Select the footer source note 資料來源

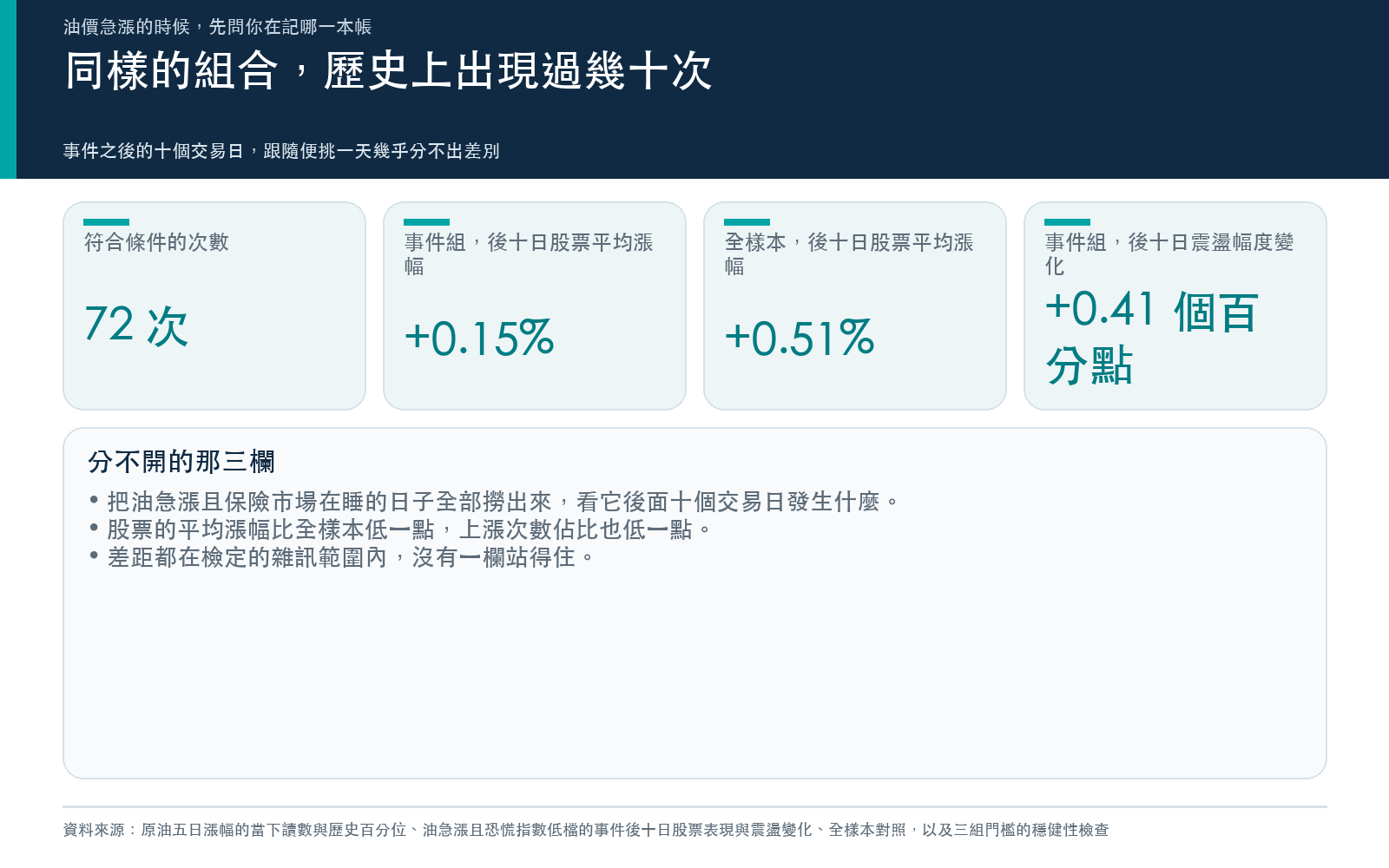(x=586, y=830)
